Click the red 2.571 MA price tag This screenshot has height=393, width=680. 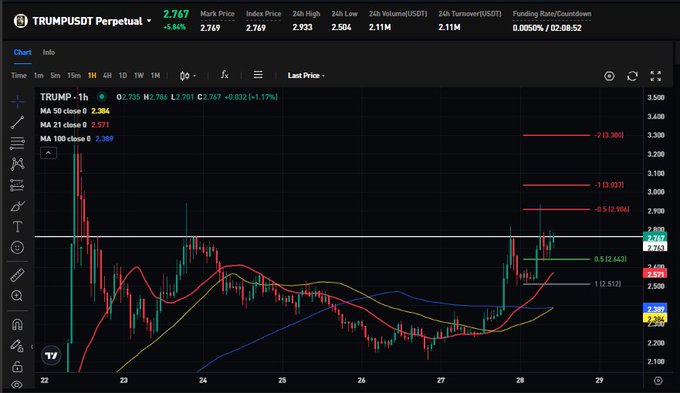[655, 274]
